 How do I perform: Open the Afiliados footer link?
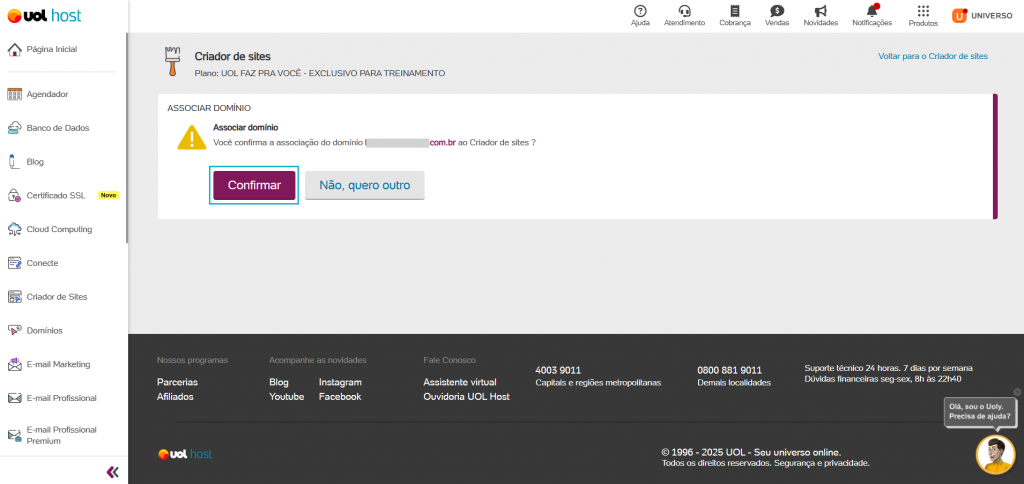(175, 396)
